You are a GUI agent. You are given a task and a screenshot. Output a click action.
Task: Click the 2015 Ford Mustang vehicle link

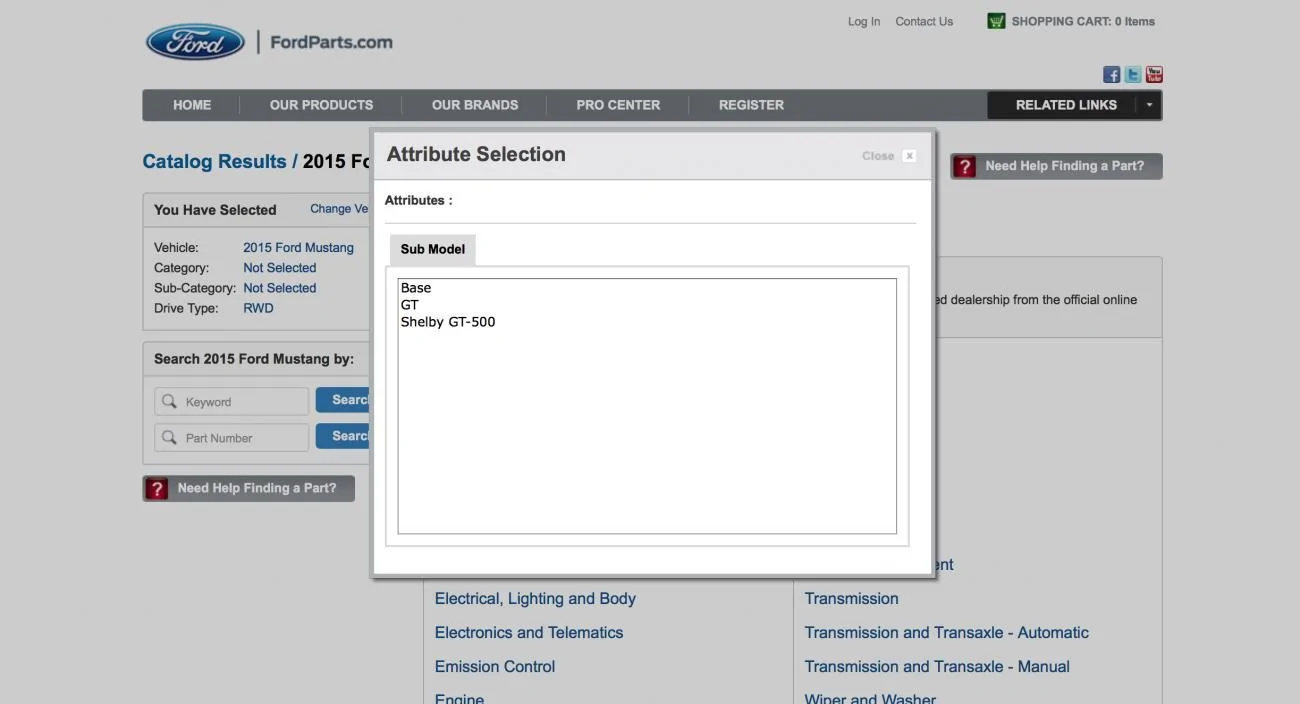(x=298, y=248)
